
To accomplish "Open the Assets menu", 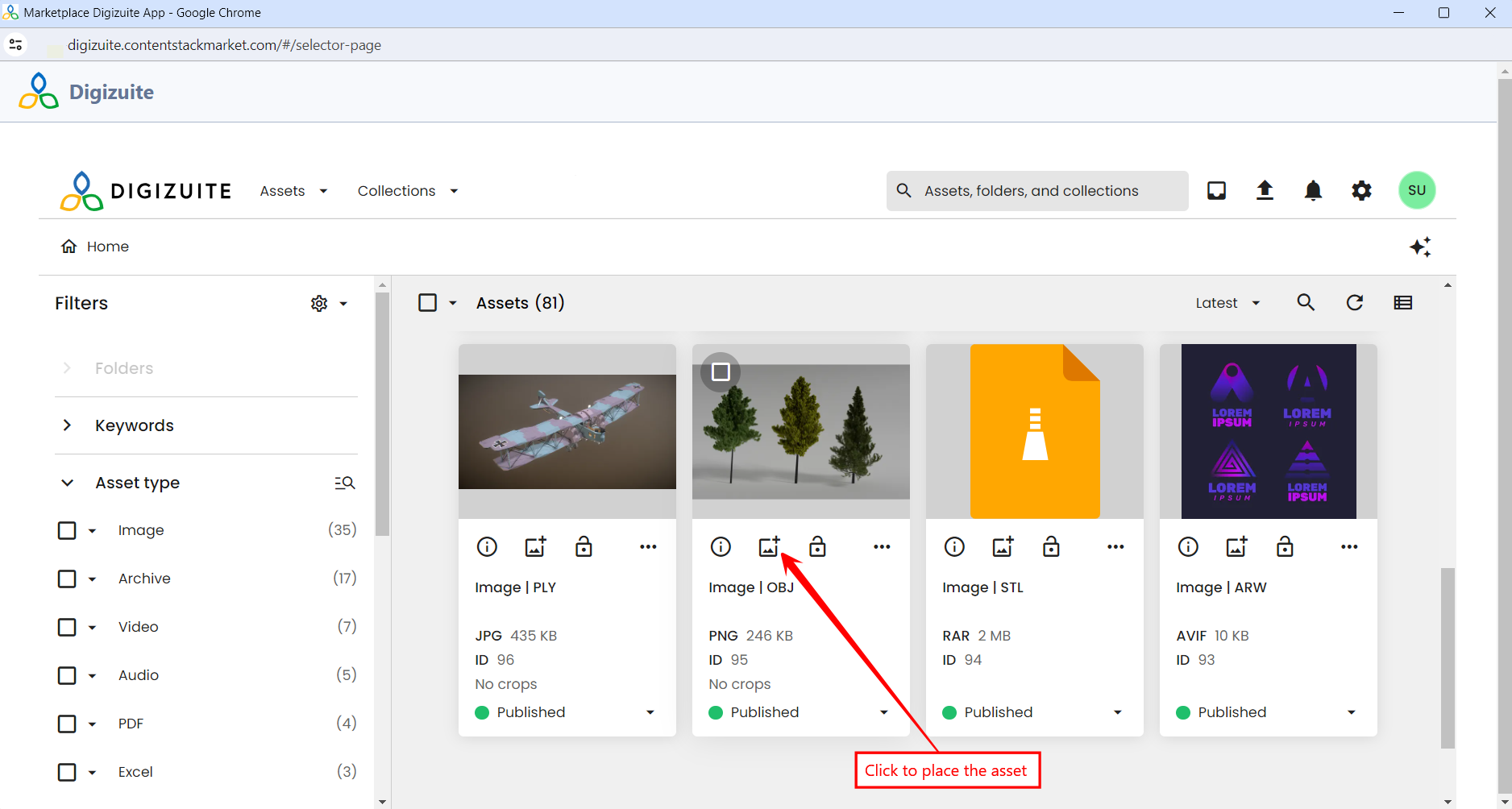I will pos(293,191).
